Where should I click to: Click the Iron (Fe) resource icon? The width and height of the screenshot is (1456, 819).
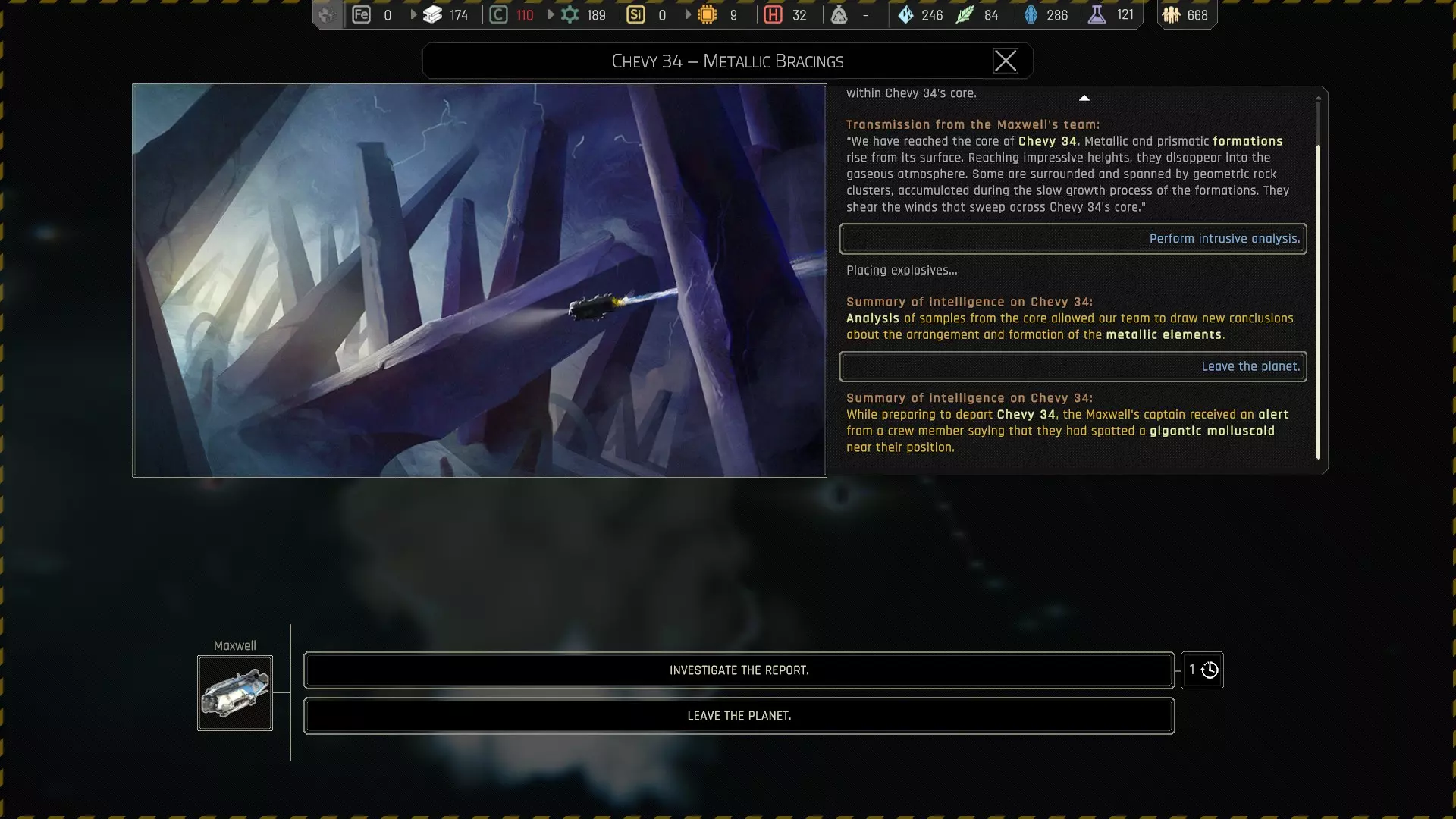362,14
